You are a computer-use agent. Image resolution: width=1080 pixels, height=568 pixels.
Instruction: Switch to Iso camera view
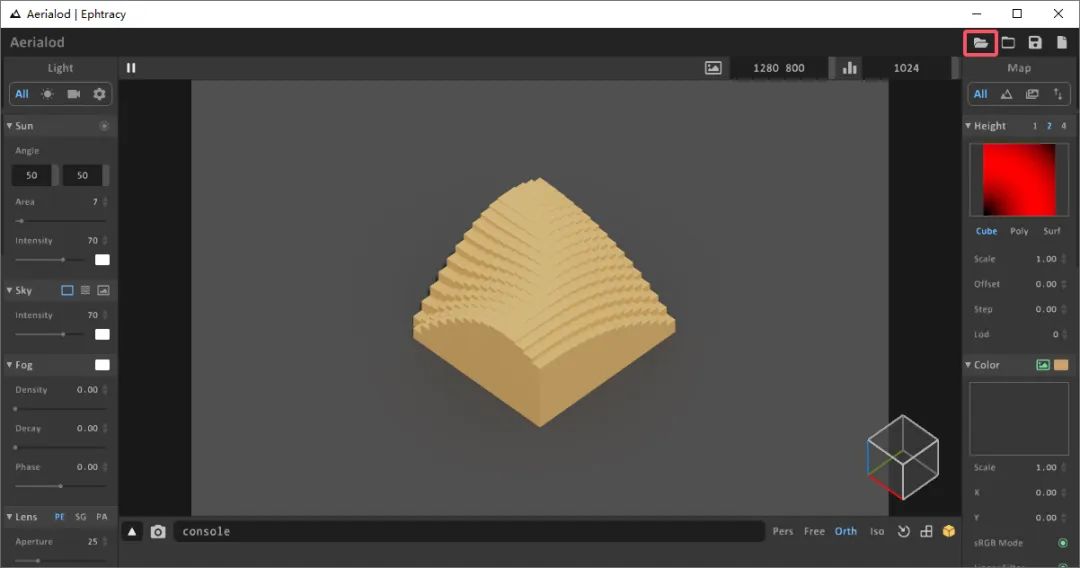(x=877, y=532)
